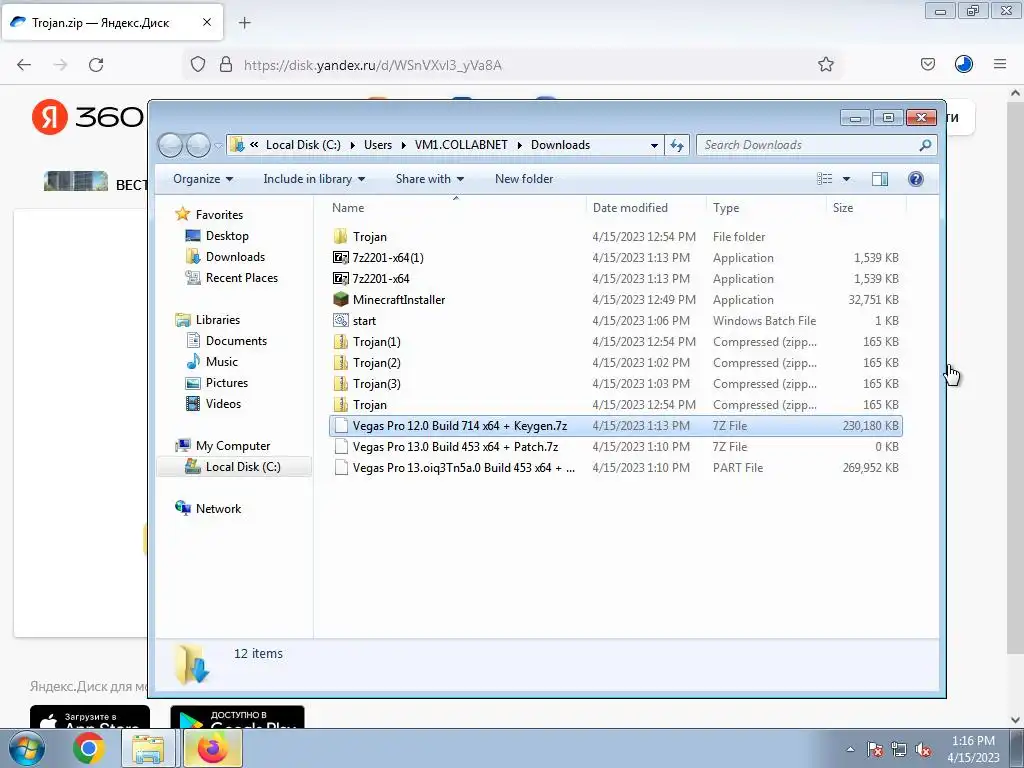Open Include in library dropdown
This screenshot has width=1024, height=768.
[x=314, y=179]
